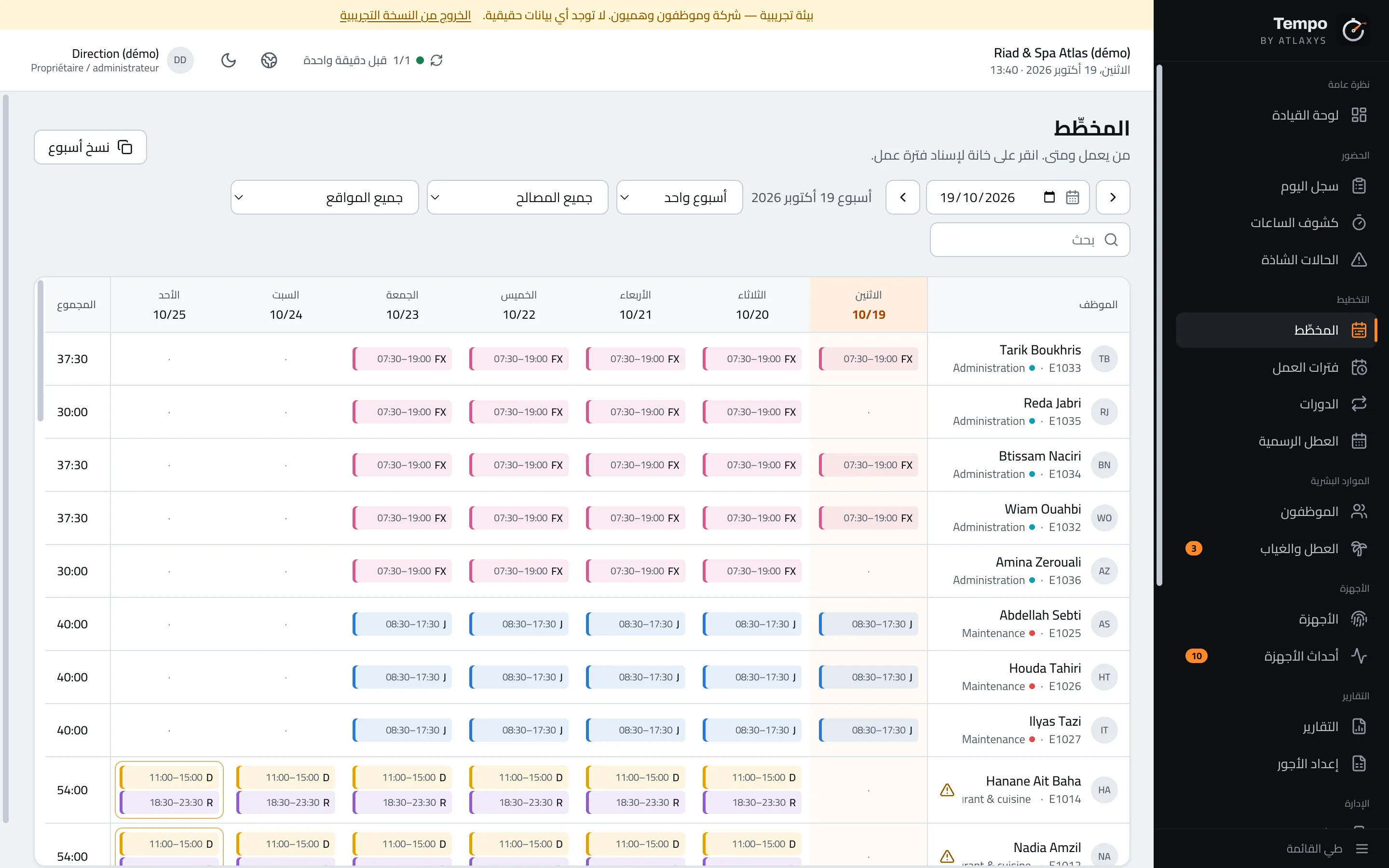
Task: Click the table's vertical scrollbar
Action: [x=40, y=352]
